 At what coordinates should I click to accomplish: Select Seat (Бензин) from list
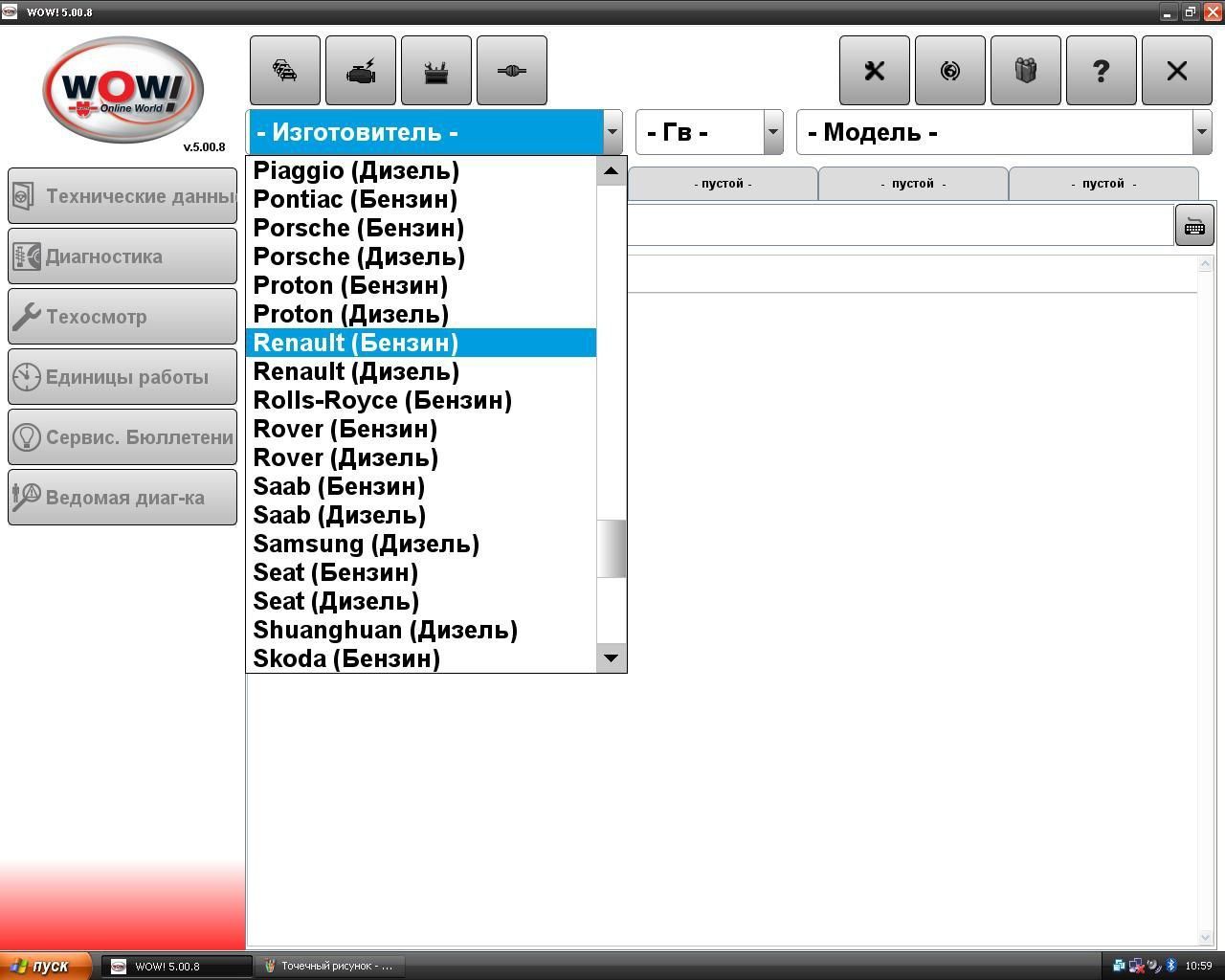click(x=421, y=572)
